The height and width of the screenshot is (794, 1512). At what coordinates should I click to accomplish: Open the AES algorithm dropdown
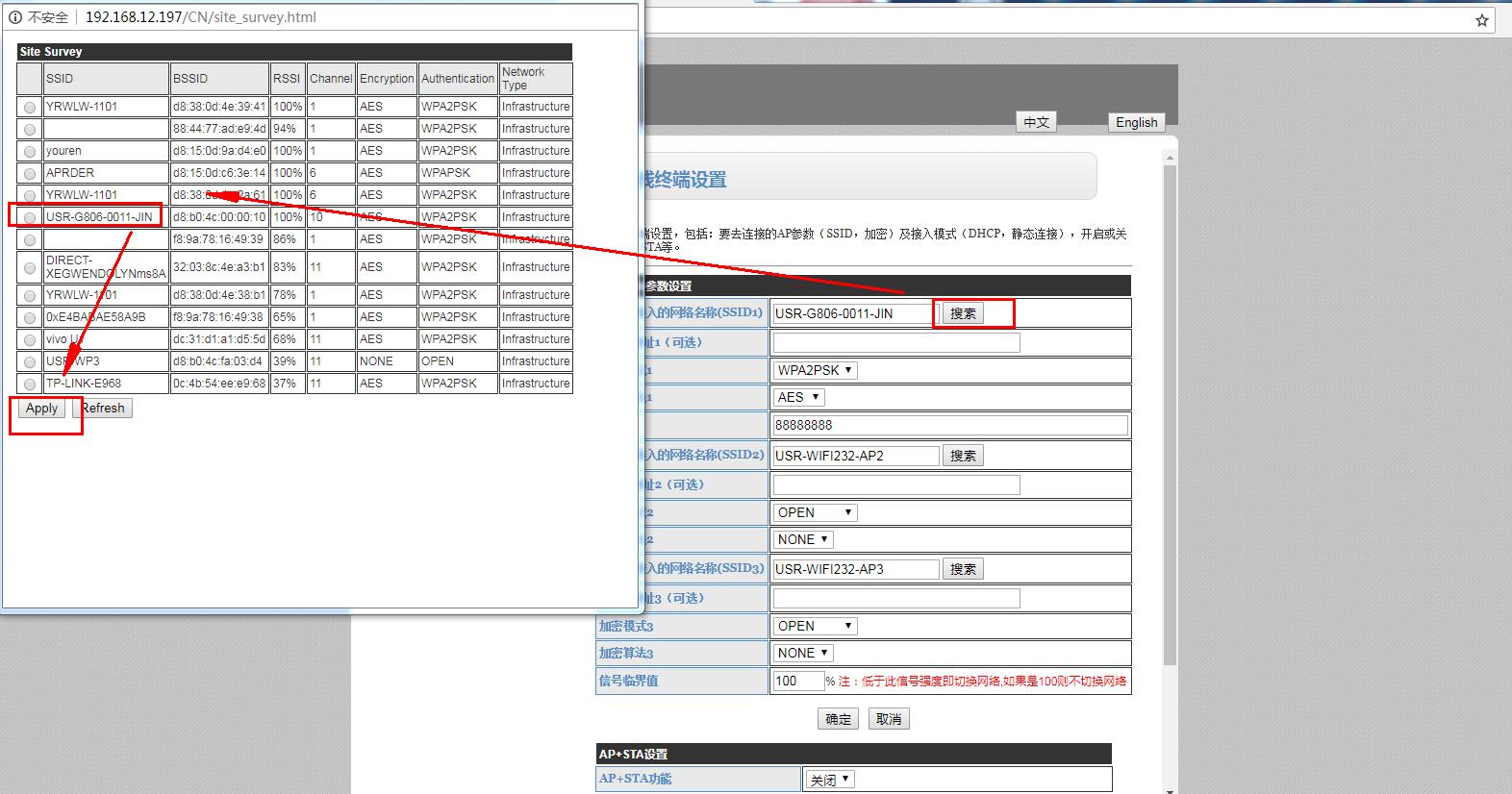[798, 397]
